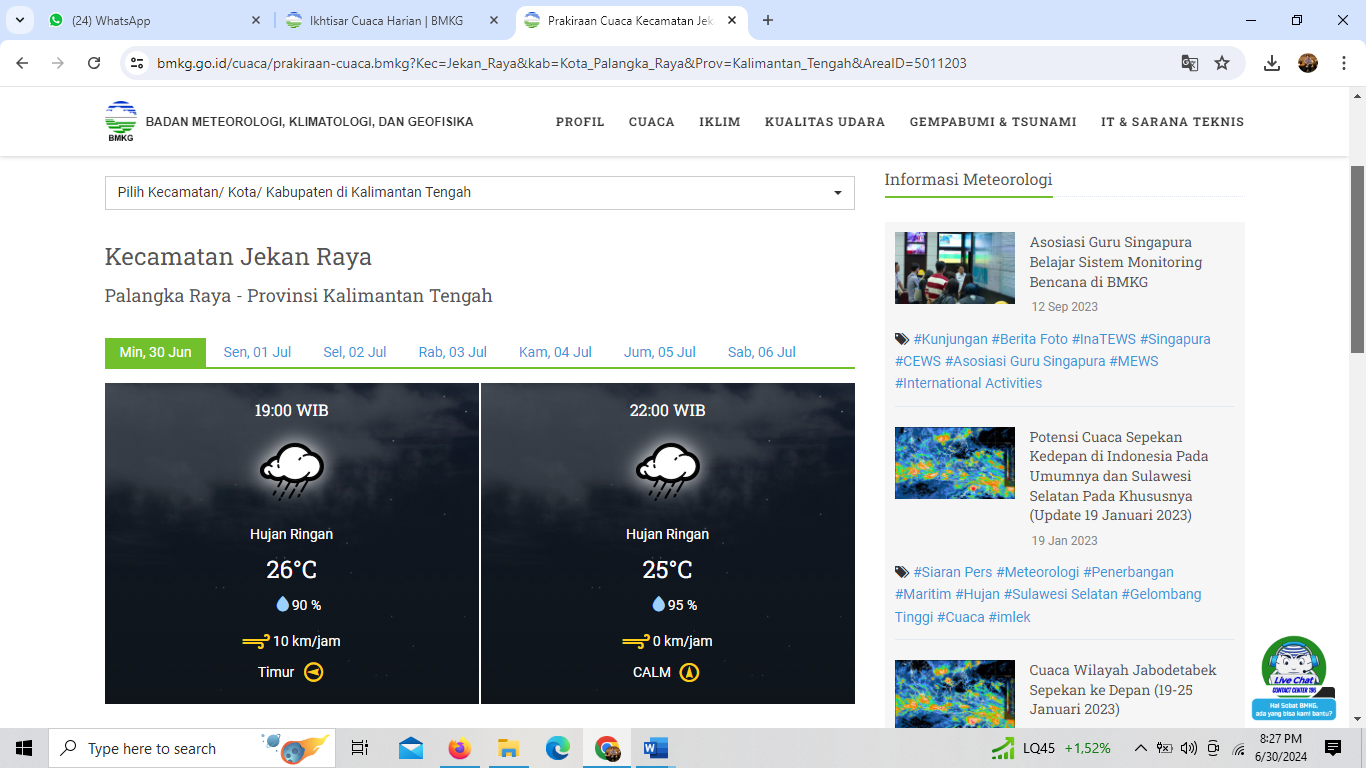Viewport: 1366px width, 768px height.
Task: Open the CUACA menu
Action: tap(652, 122)
